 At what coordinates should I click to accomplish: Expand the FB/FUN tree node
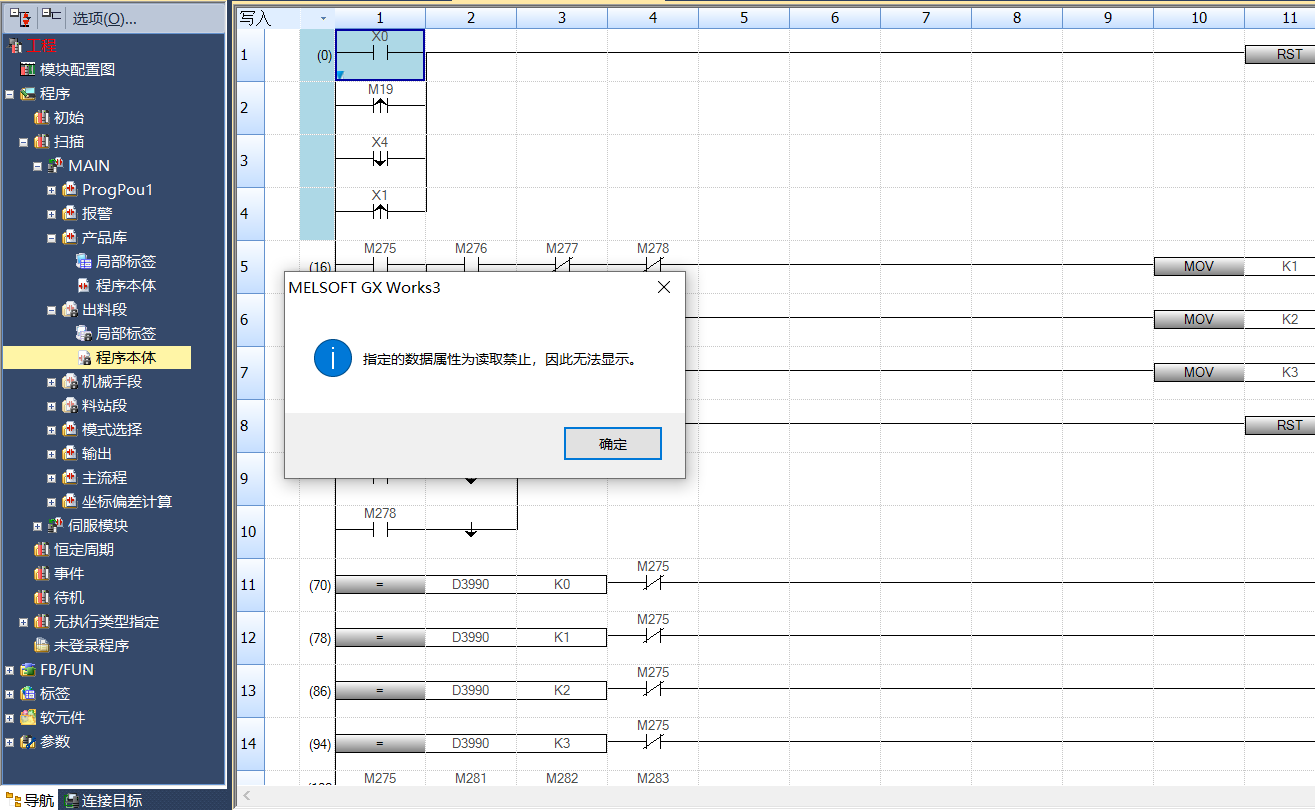click(x=10, y=670)
